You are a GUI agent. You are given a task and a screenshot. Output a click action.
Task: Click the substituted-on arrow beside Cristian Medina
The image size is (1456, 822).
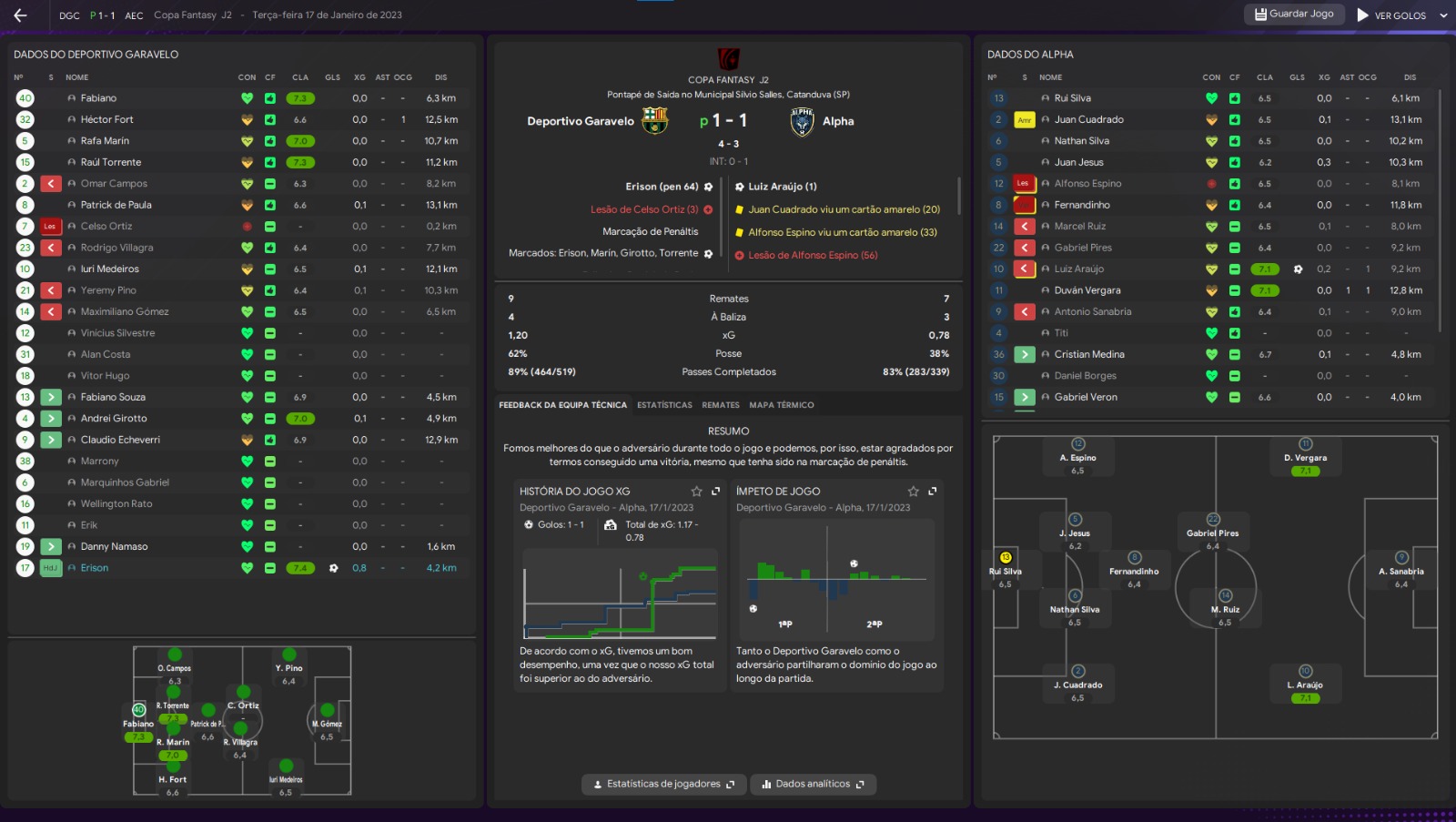click(x=1025, y=355)
